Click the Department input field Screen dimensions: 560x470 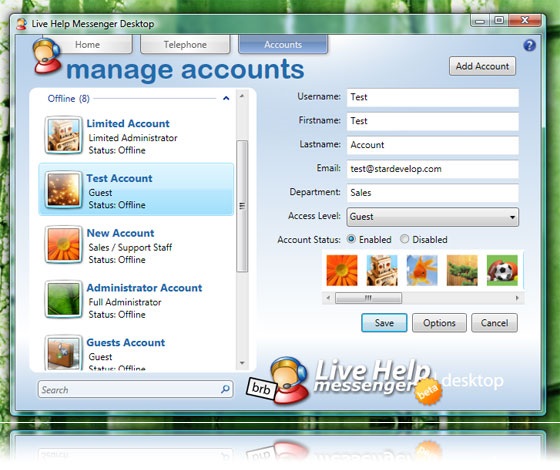click(x=432, y=193)
